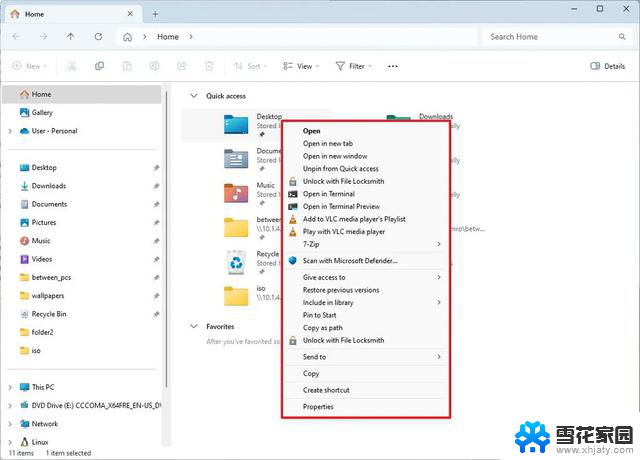Expand Network in sidebar
The height and width of the screenshot is (460, 640).
(10, 424)
